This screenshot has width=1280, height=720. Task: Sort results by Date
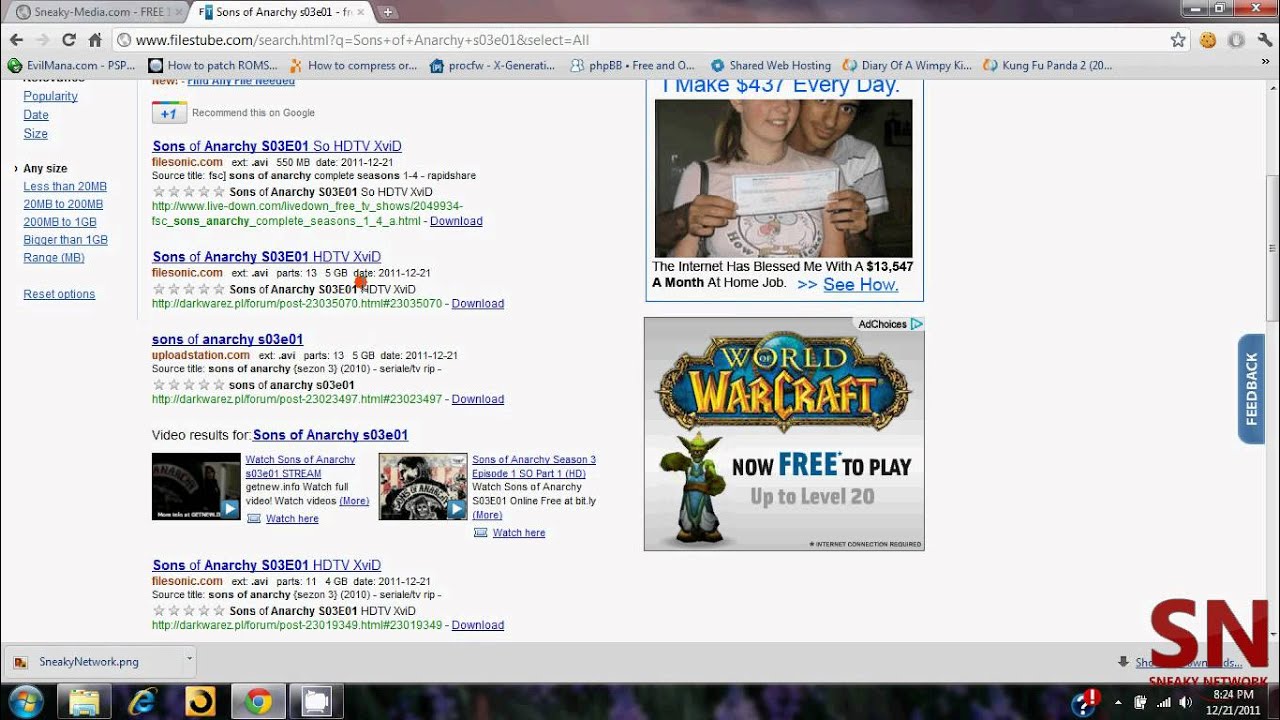tap(36, 115)
